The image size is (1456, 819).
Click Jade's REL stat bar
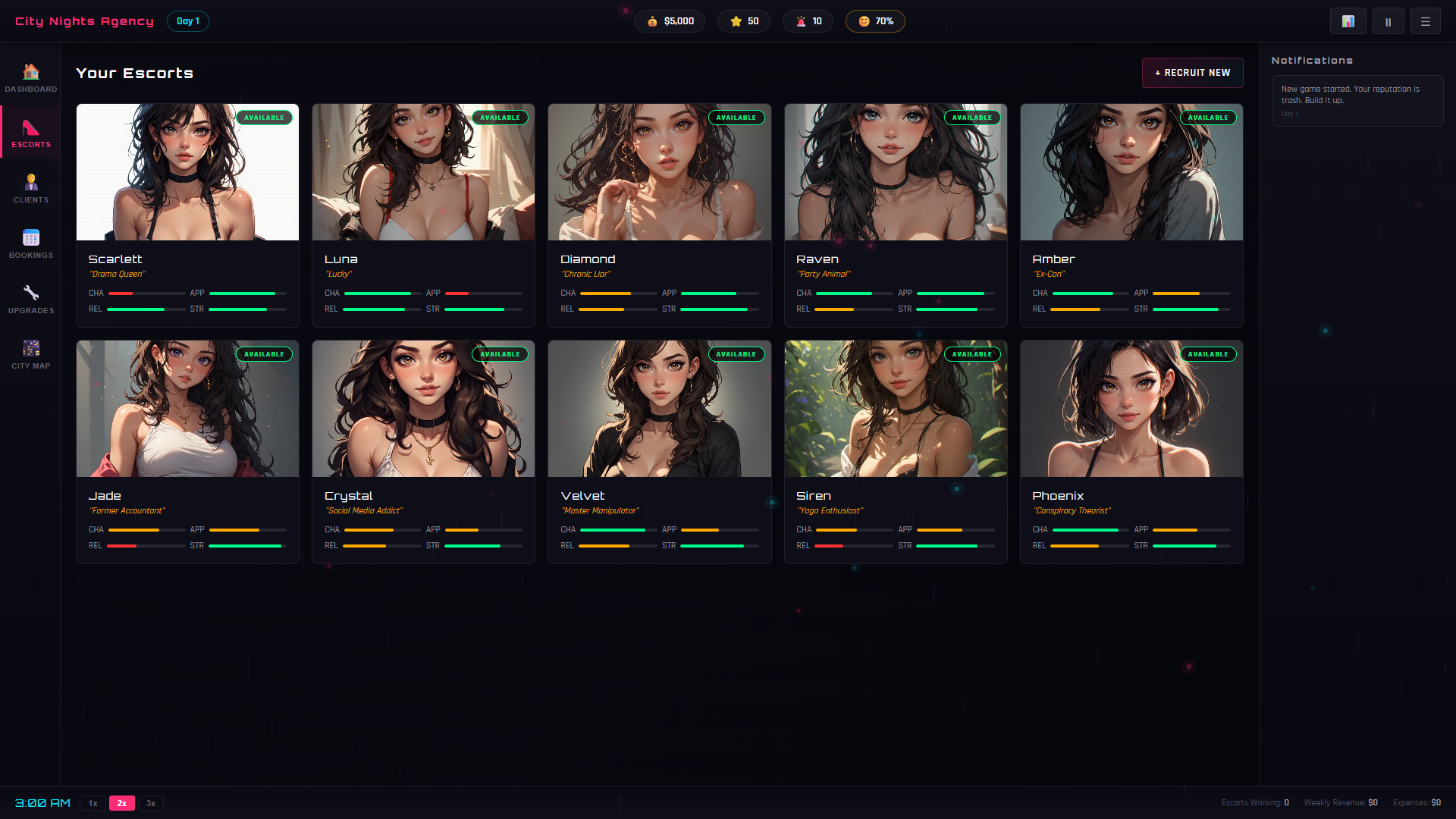click(x=146, y=546)
